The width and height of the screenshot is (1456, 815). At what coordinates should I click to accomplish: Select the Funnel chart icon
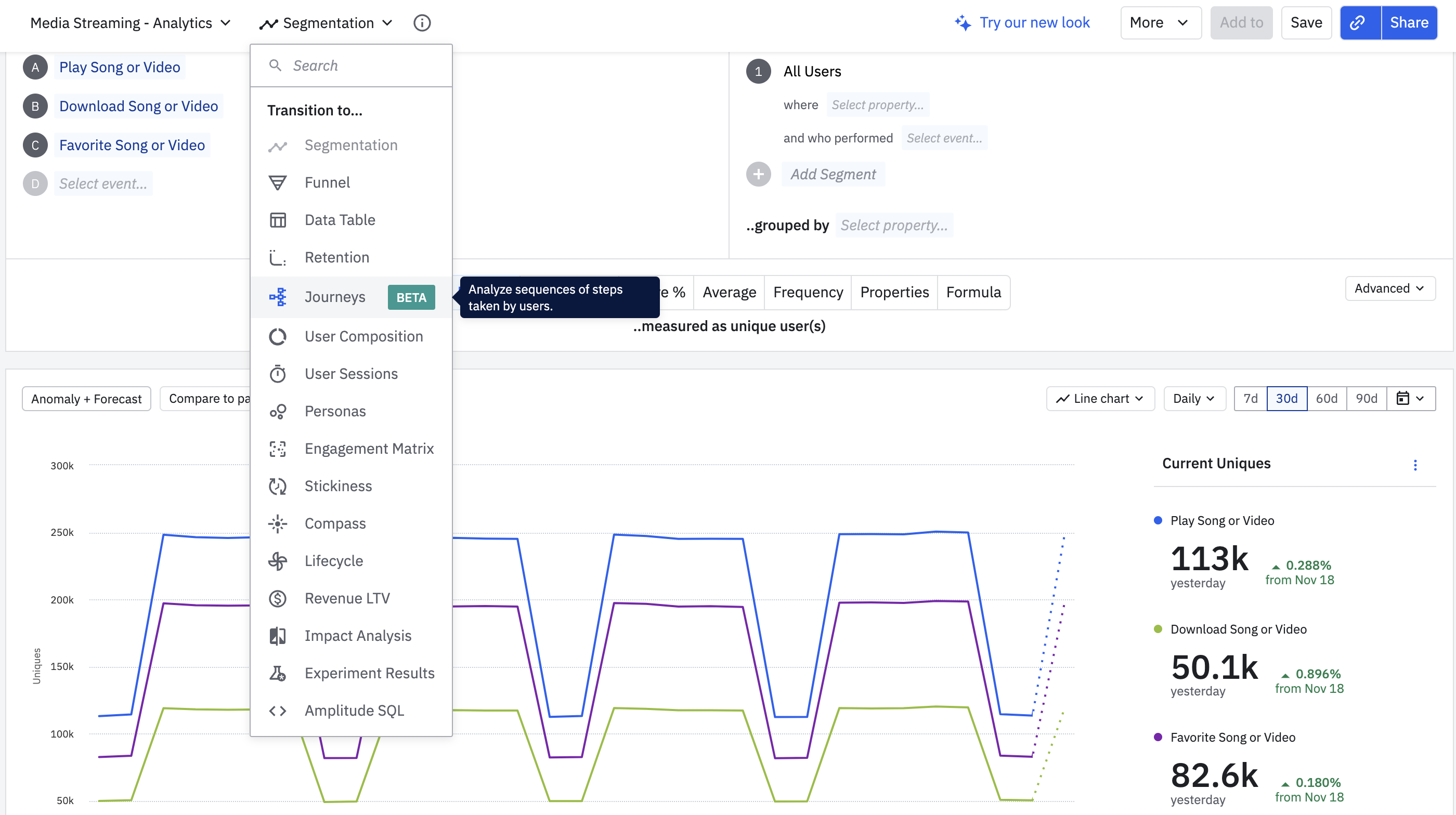coord(278,183)
